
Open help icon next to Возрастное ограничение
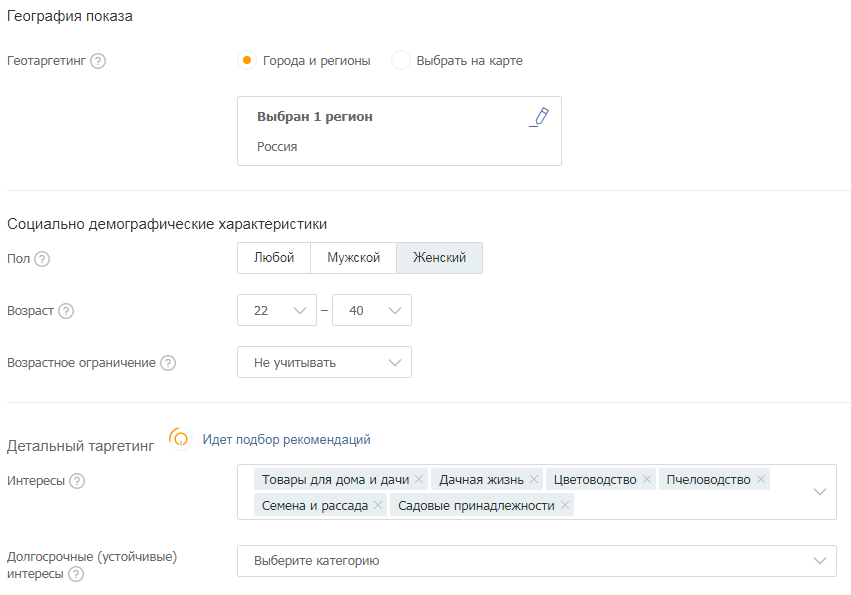[x=168, y=363]
